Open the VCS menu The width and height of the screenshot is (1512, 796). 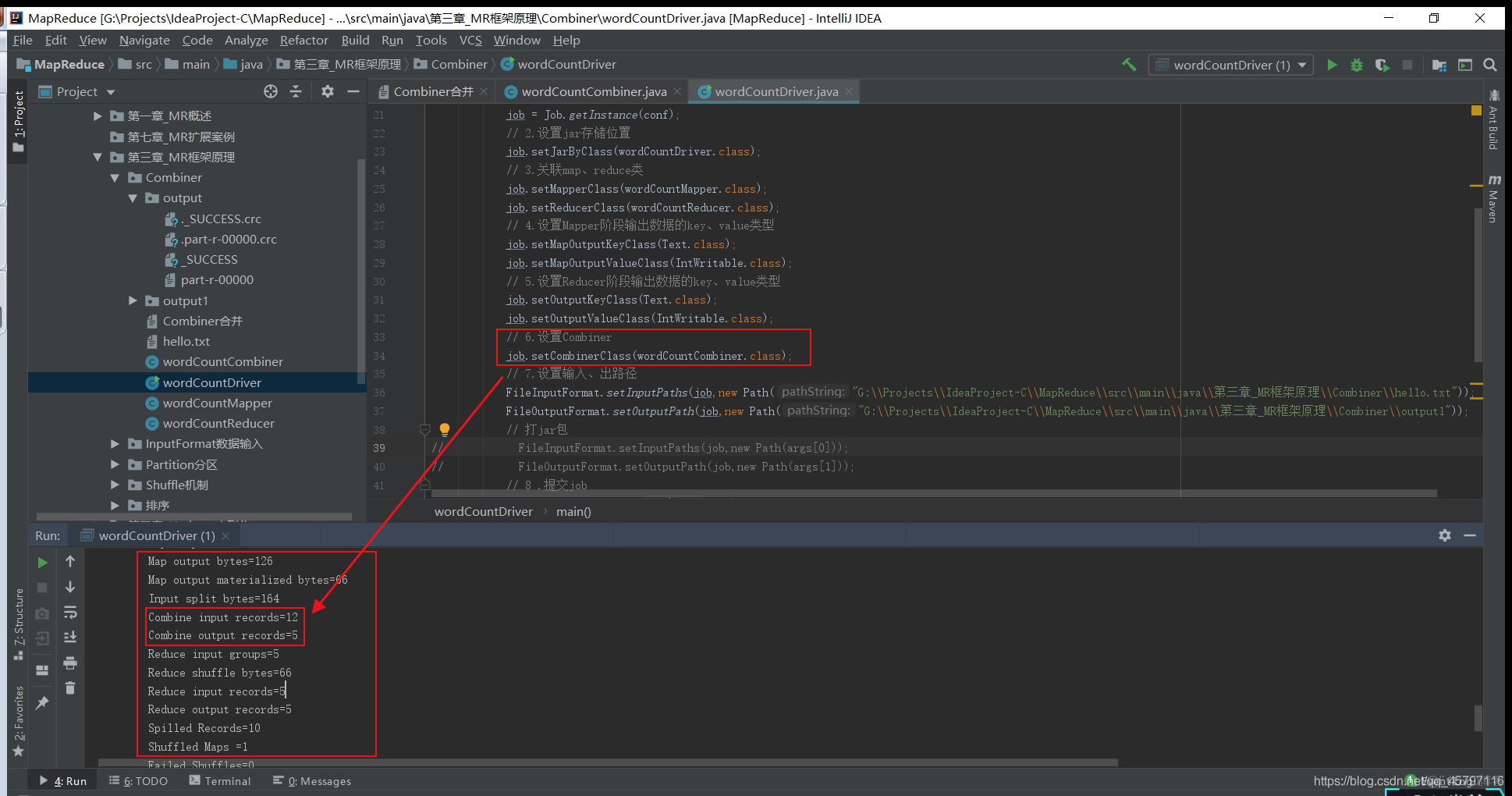click(470, 41)
